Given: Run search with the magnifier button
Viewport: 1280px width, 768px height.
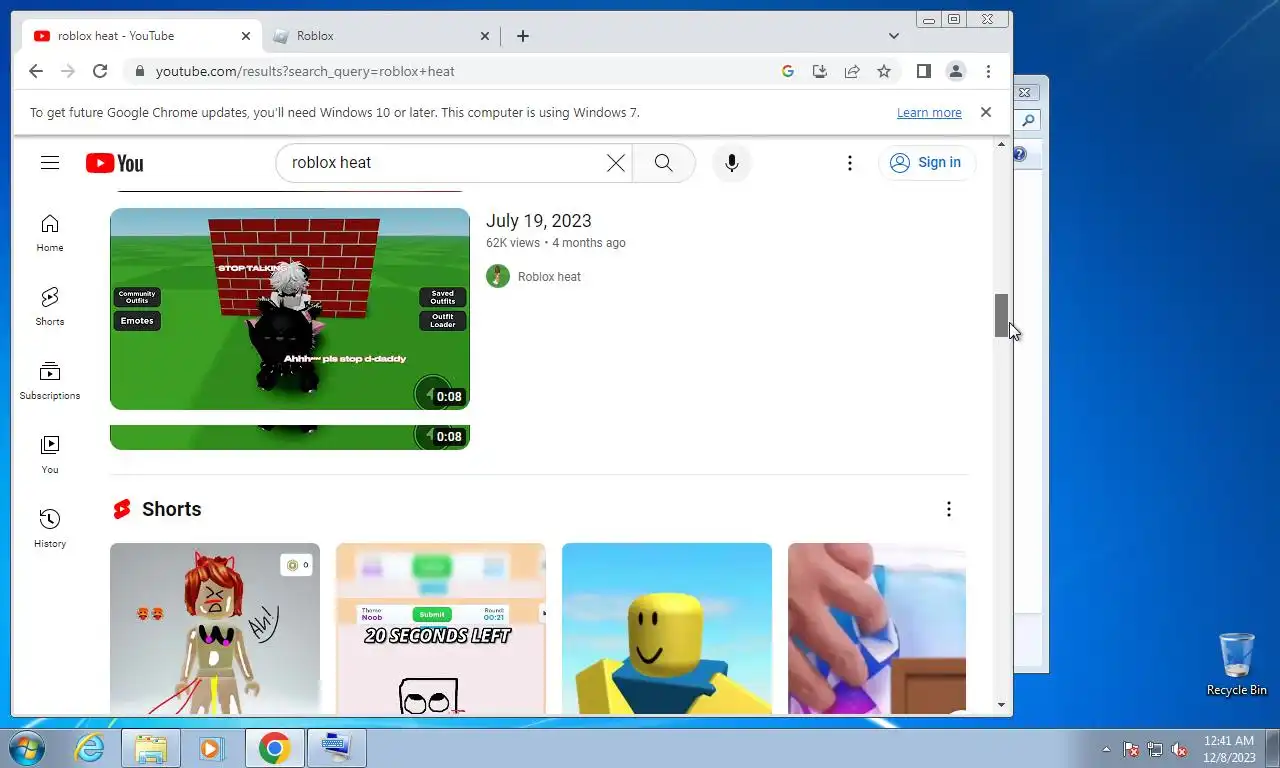Looking at the screenshot, I should pos(663,163).
